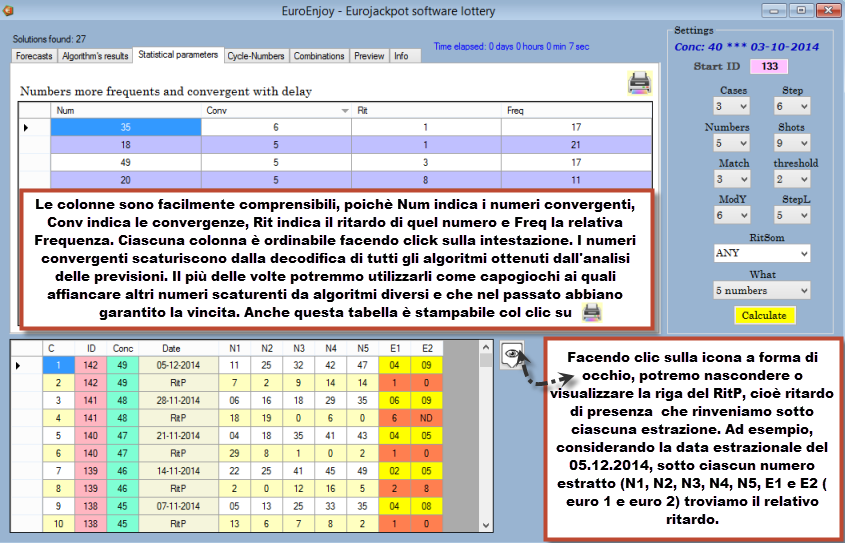This screenshot has height=543, width=845.
Task: Print the statistical parameters table with printer icon
Action: pos(640,82)
